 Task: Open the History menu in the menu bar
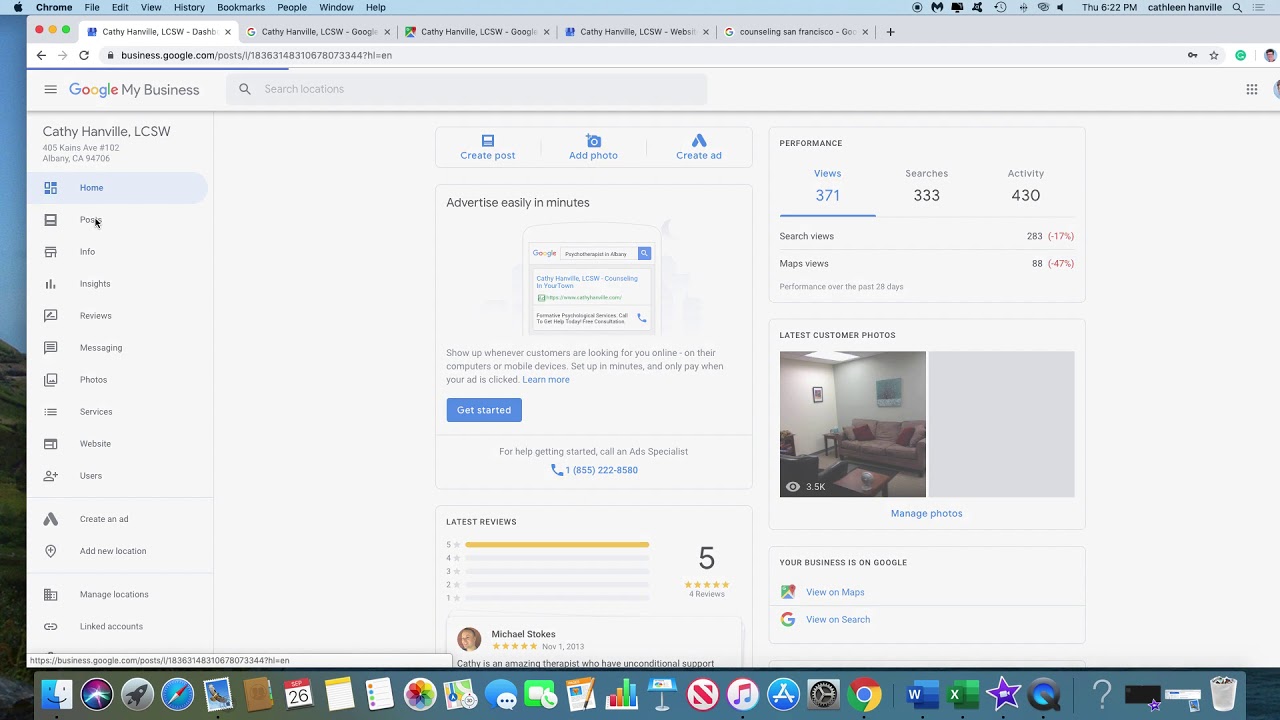click(x=189, y=7)
